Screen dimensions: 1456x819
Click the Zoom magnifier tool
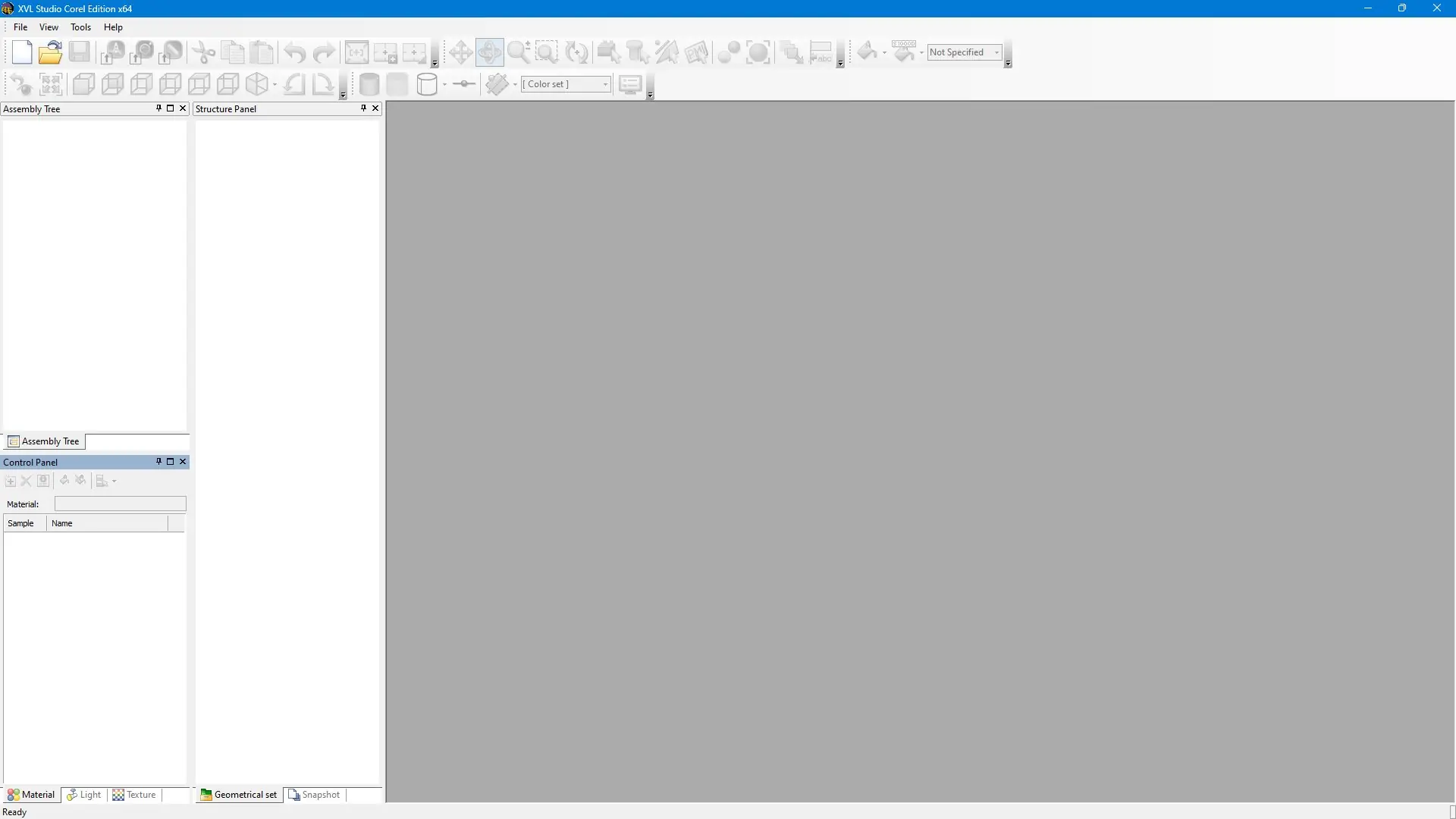pos(519,52)
